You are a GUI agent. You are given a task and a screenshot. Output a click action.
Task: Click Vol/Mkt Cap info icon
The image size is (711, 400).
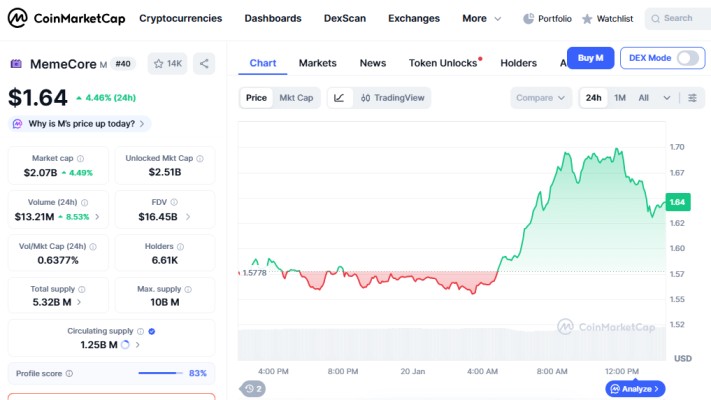click(x=93, y=246)
